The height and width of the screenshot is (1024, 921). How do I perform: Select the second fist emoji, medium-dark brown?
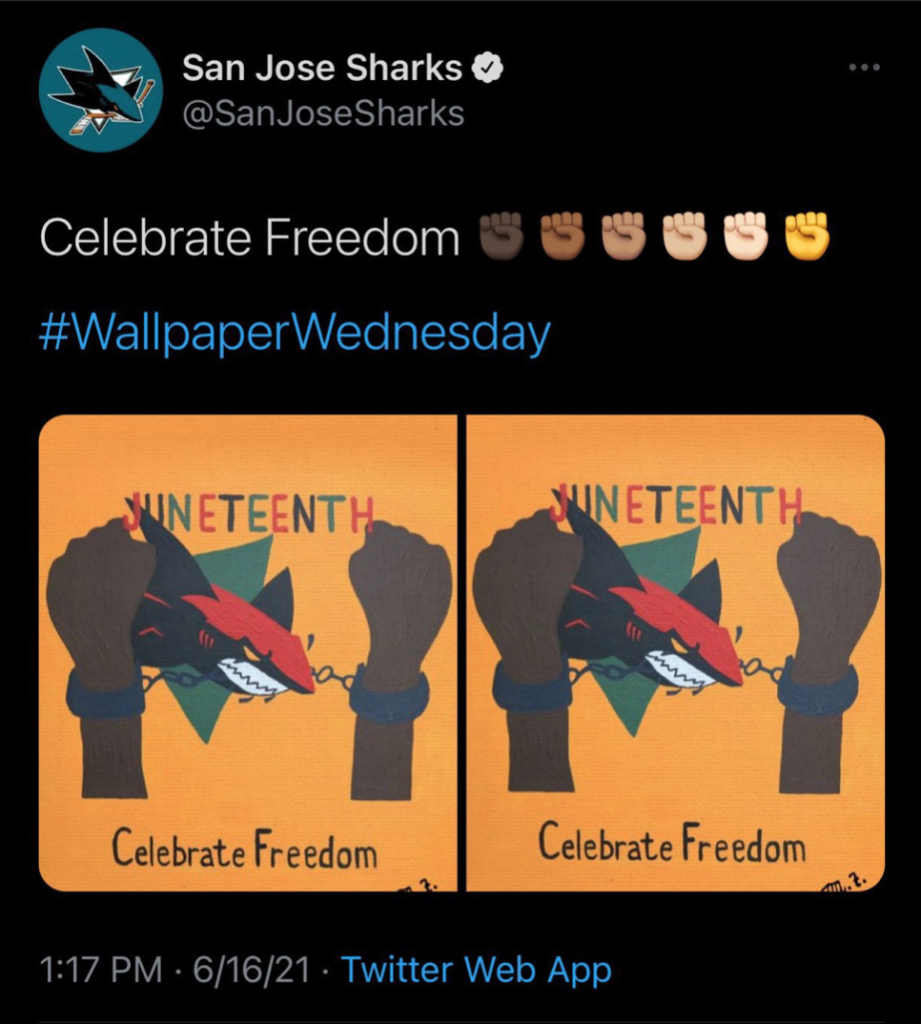[x=562, y=237]
